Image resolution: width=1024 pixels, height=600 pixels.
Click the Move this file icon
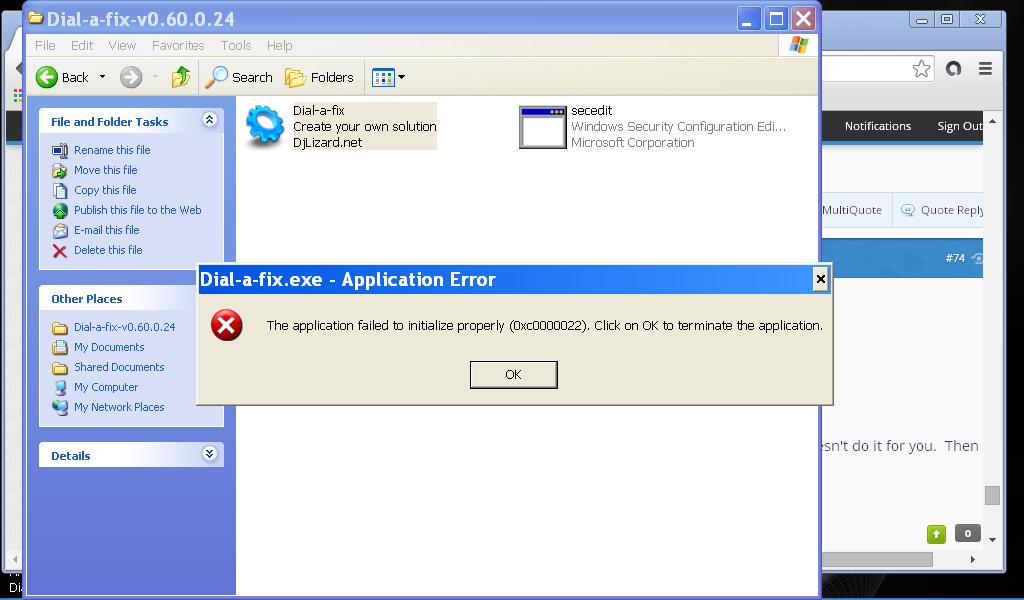coord(60,171)
